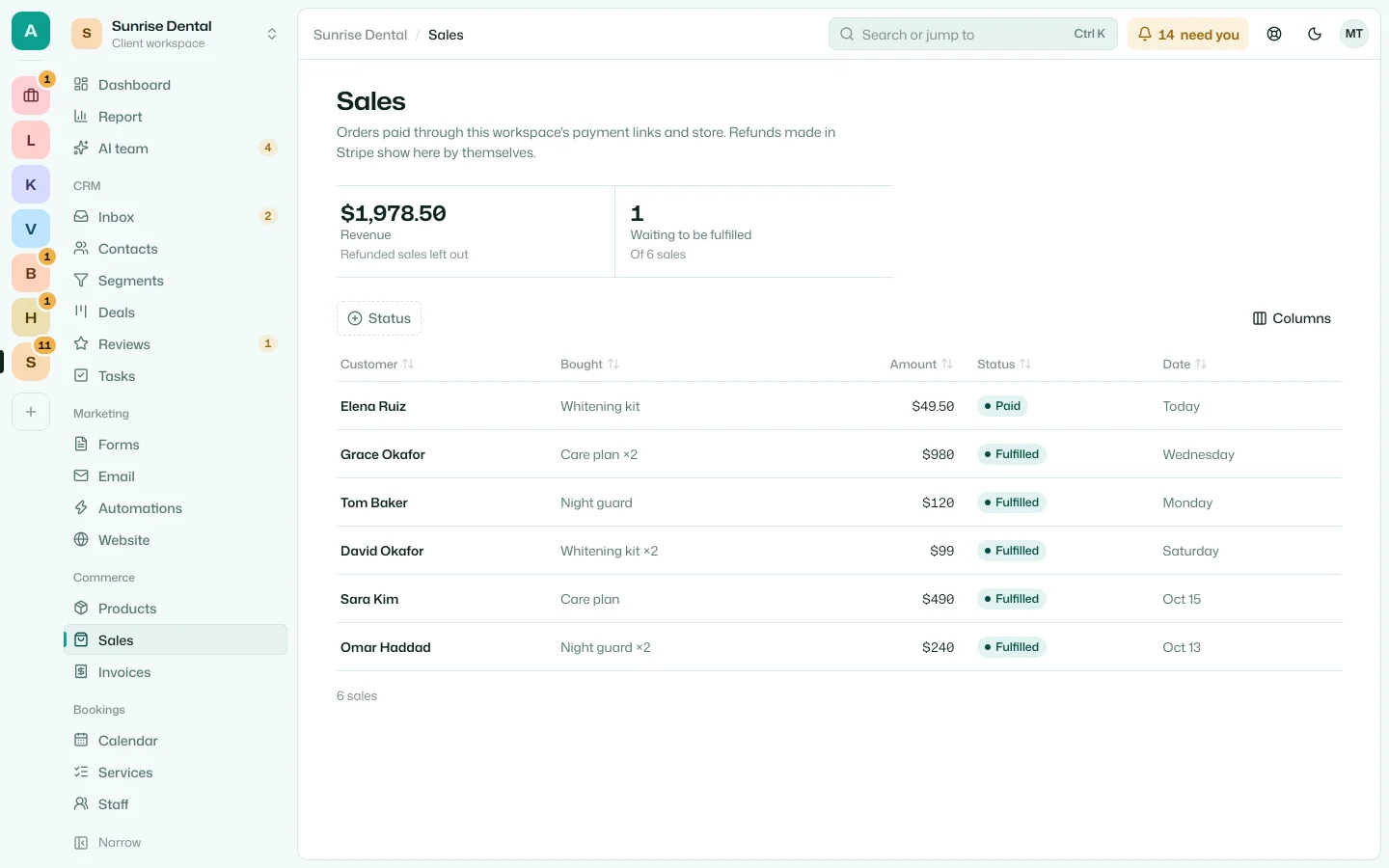The image size is (1389, 868).
Task: Open Elena Ruiz's sale row
Action: (839, 406)
